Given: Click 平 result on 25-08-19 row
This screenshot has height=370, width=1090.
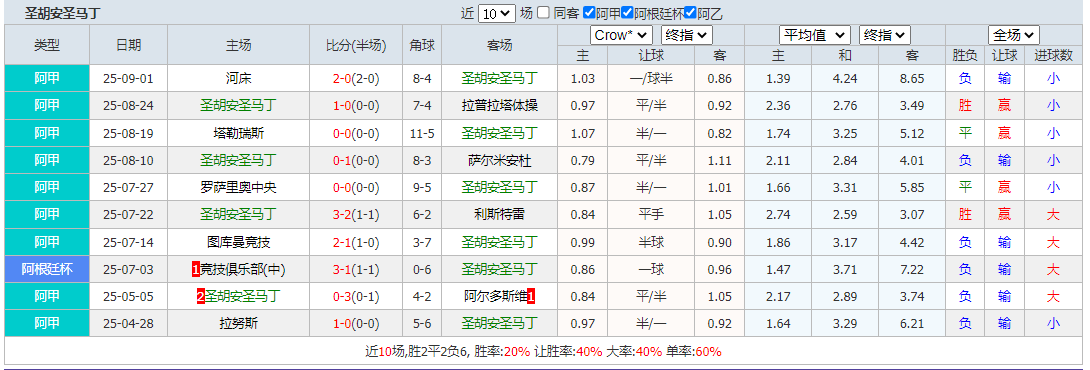Looking at the screenshot, I should coord(964,133).
